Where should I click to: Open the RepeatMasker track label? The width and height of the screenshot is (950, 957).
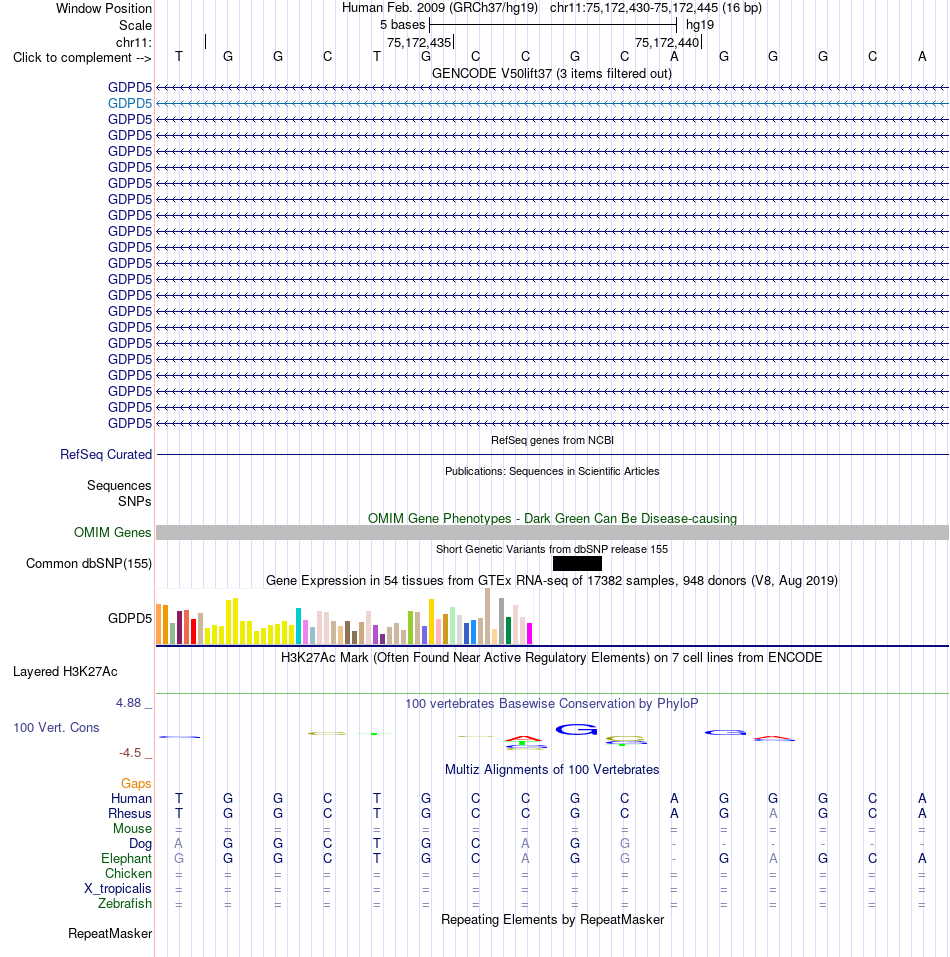tap(110, 934)
